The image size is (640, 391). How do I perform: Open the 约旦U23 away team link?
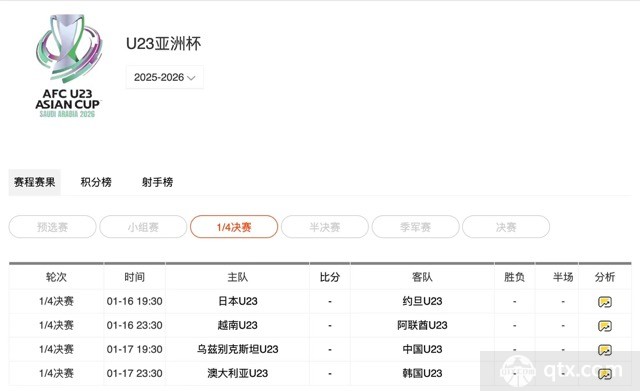(422, 301)
